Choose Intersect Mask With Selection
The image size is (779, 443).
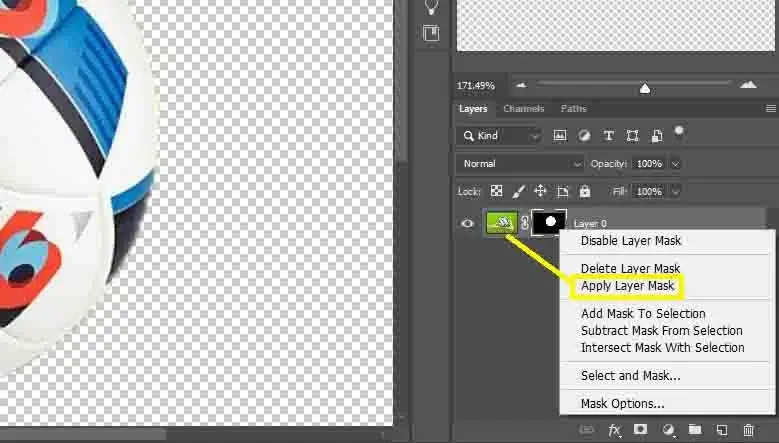663,348
